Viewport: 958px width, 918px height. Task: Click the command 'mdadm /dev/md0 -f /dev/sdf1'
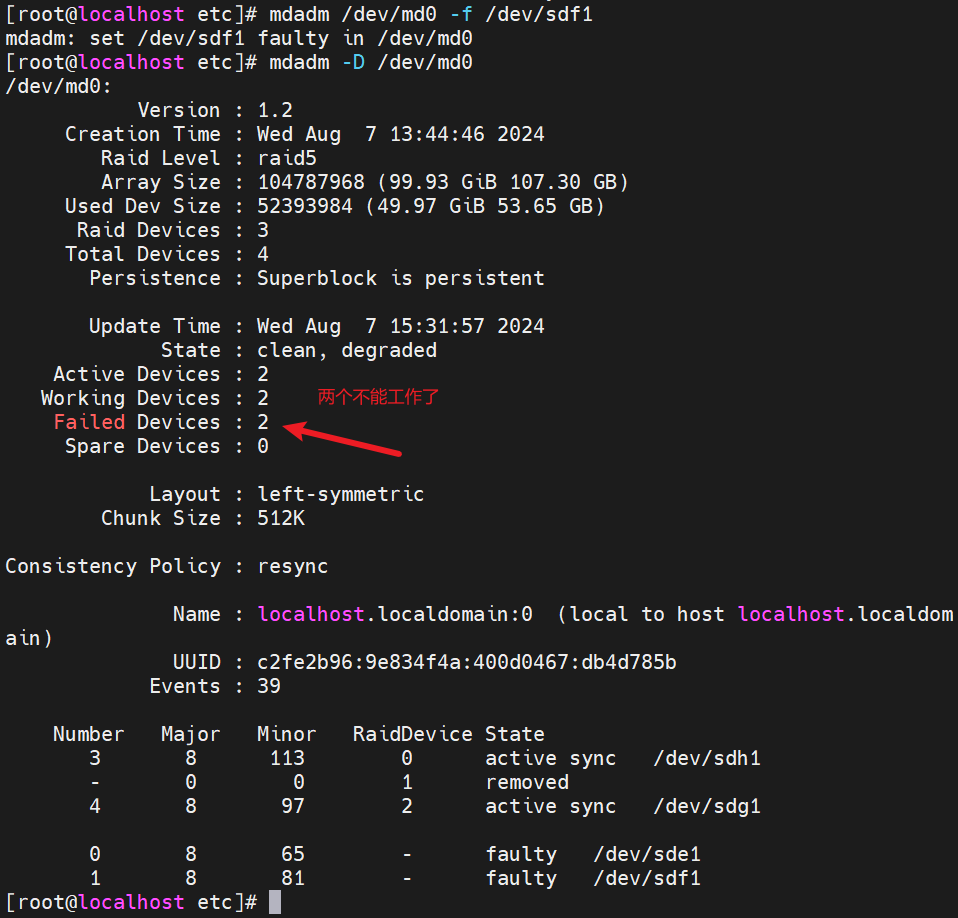point(431,14)
